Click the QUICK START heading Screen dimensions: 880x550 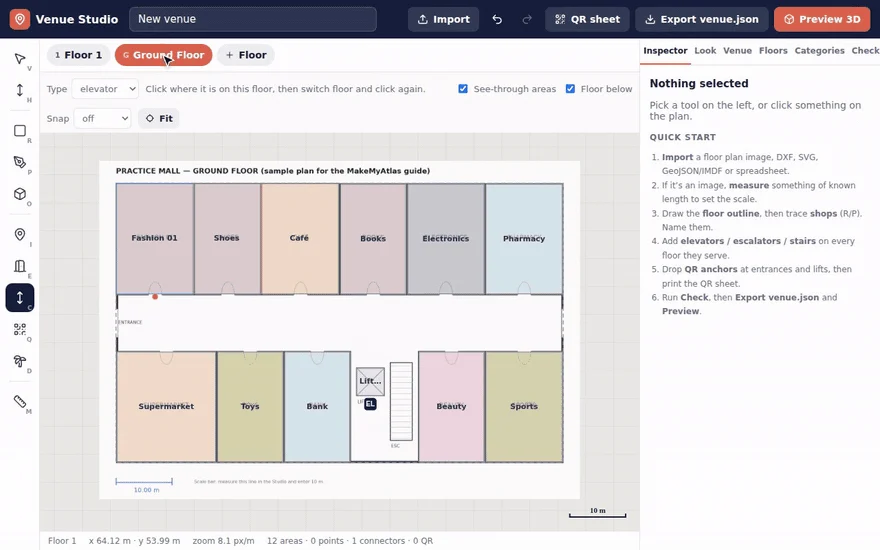(x=682, y=138)
